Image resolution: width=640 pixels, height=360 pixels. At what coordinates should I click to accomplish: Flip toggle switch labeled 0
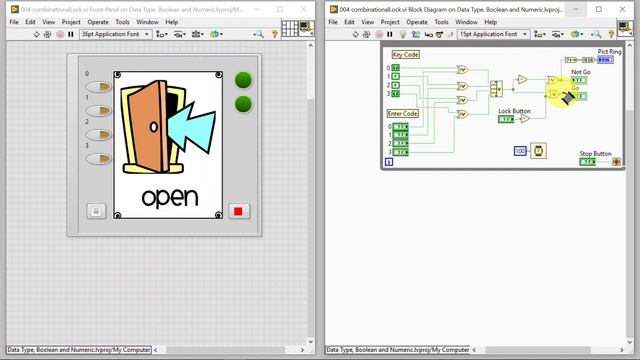coord(98,87)
